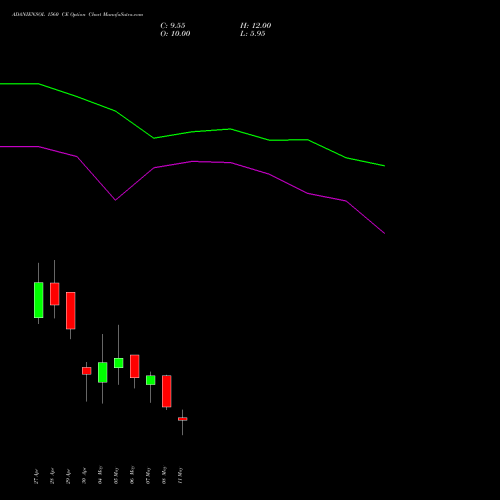
Task: Click the thin red candlestick for 11 May
Action: click(x=183, y=419)
